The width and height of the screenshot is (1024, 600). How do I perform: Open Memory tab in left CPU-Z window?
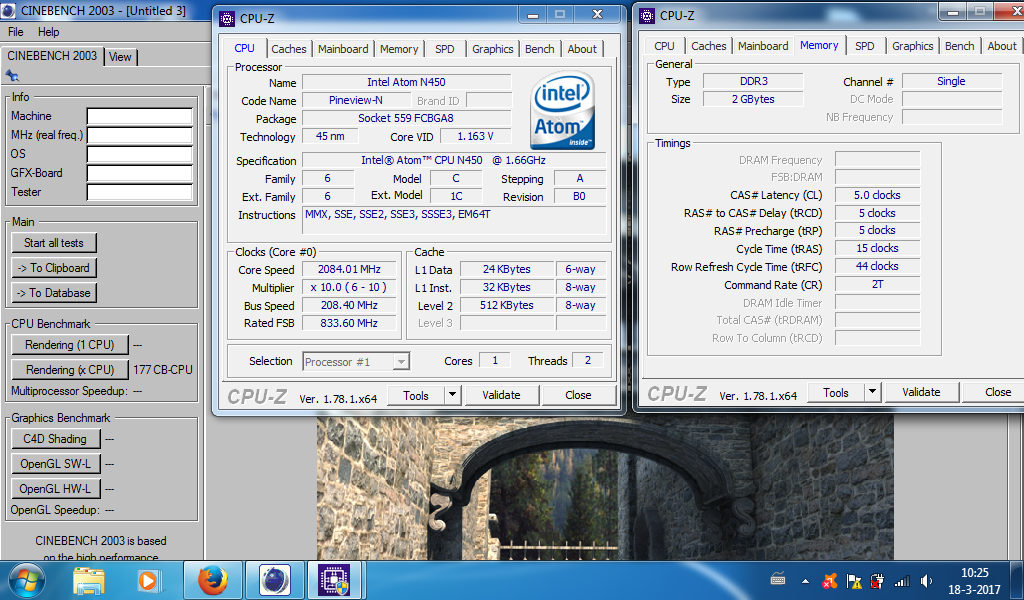click(399, 49)
